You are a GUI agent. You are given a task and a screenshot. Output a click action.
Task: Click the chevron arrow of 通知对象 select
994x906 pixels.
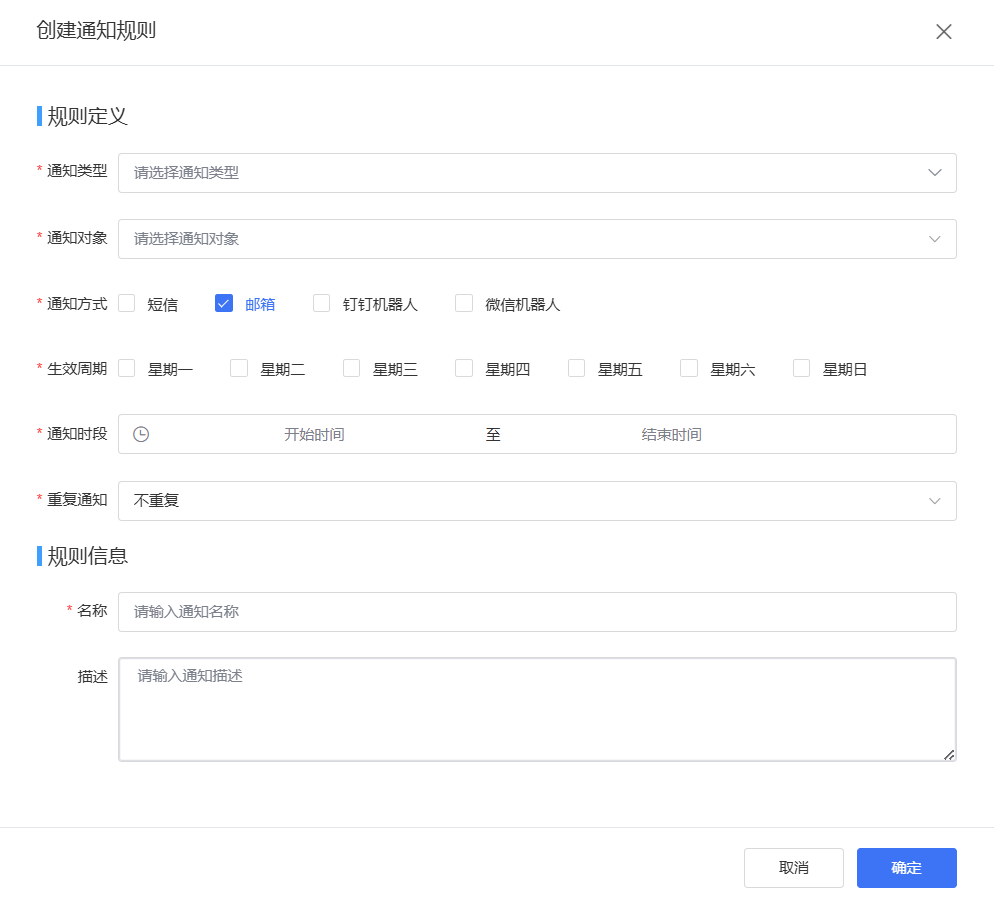(x=934, y=239)
